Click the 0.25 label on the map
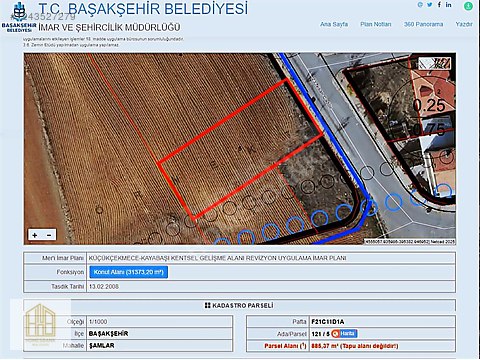 pos(429,105)
